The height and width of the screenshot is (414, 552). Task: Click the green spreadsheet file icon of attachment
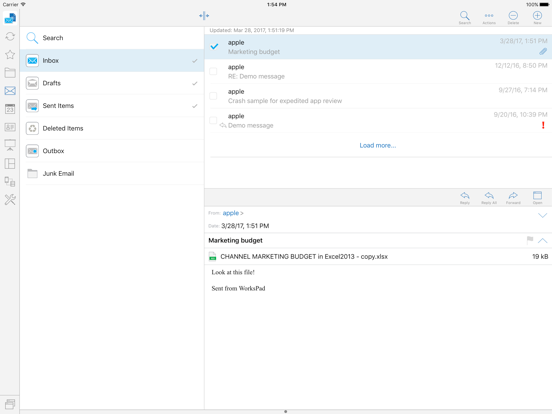click(212, 256)
